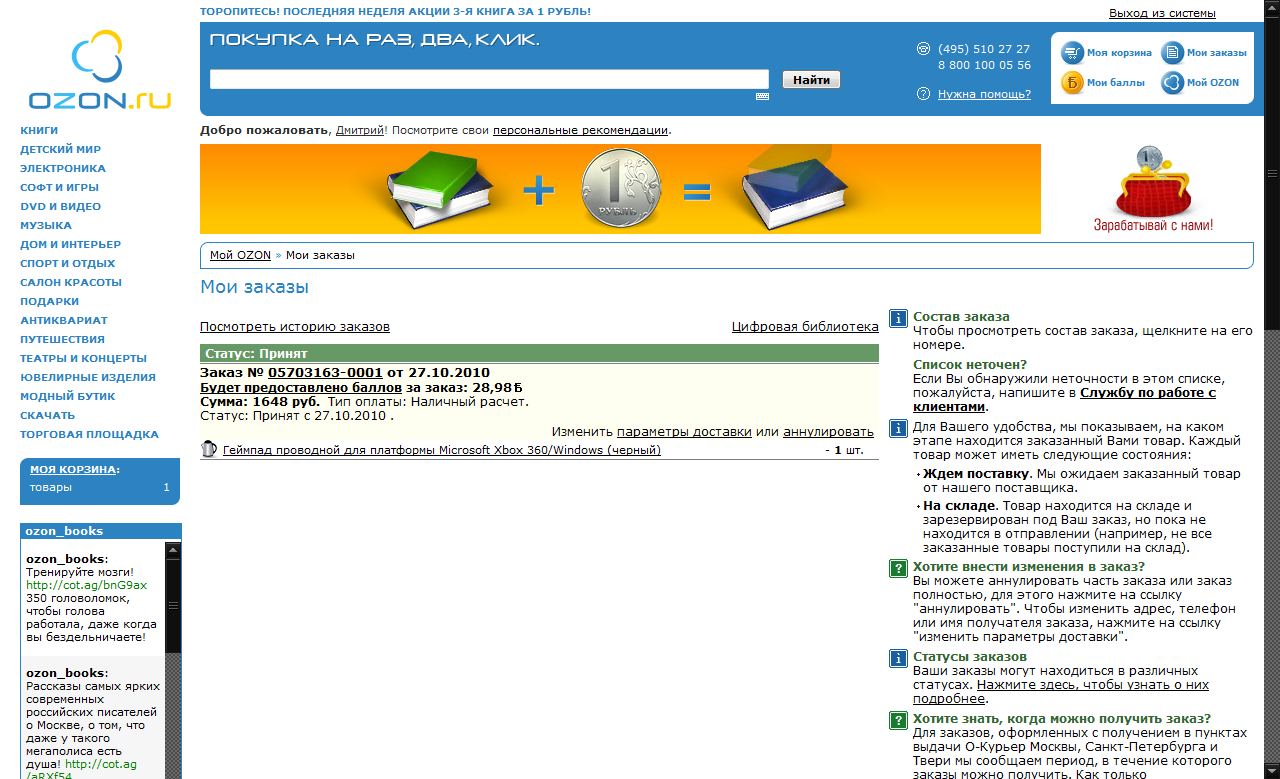The width and height of the screenshot is (1280, 779).
Task: Click the ozon_books widget header
Action: (x=101, y=531)
